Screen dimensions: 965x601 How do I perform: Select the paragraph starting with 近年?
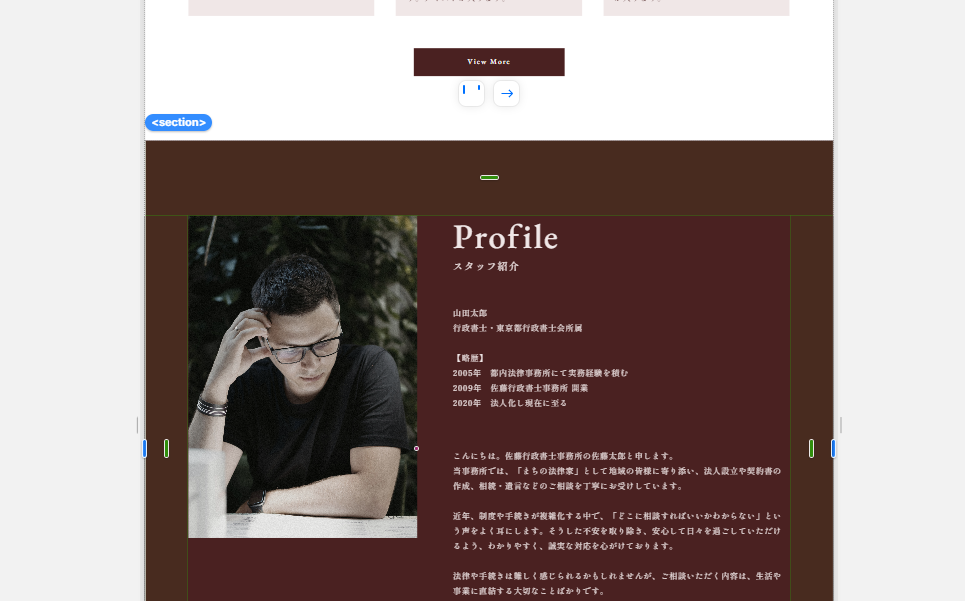tap(617, 531)
